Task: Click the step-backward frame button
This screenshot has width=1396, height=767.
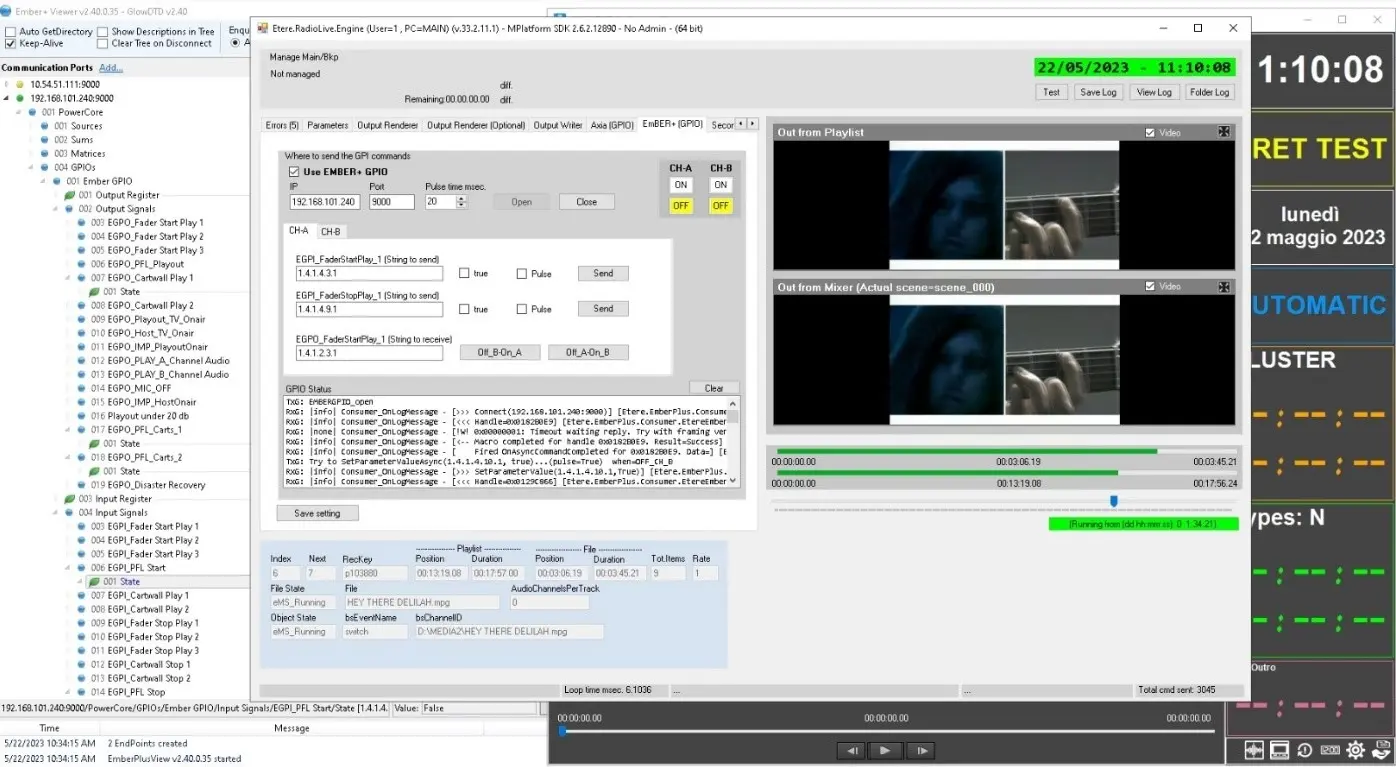Action: [851, 750]
